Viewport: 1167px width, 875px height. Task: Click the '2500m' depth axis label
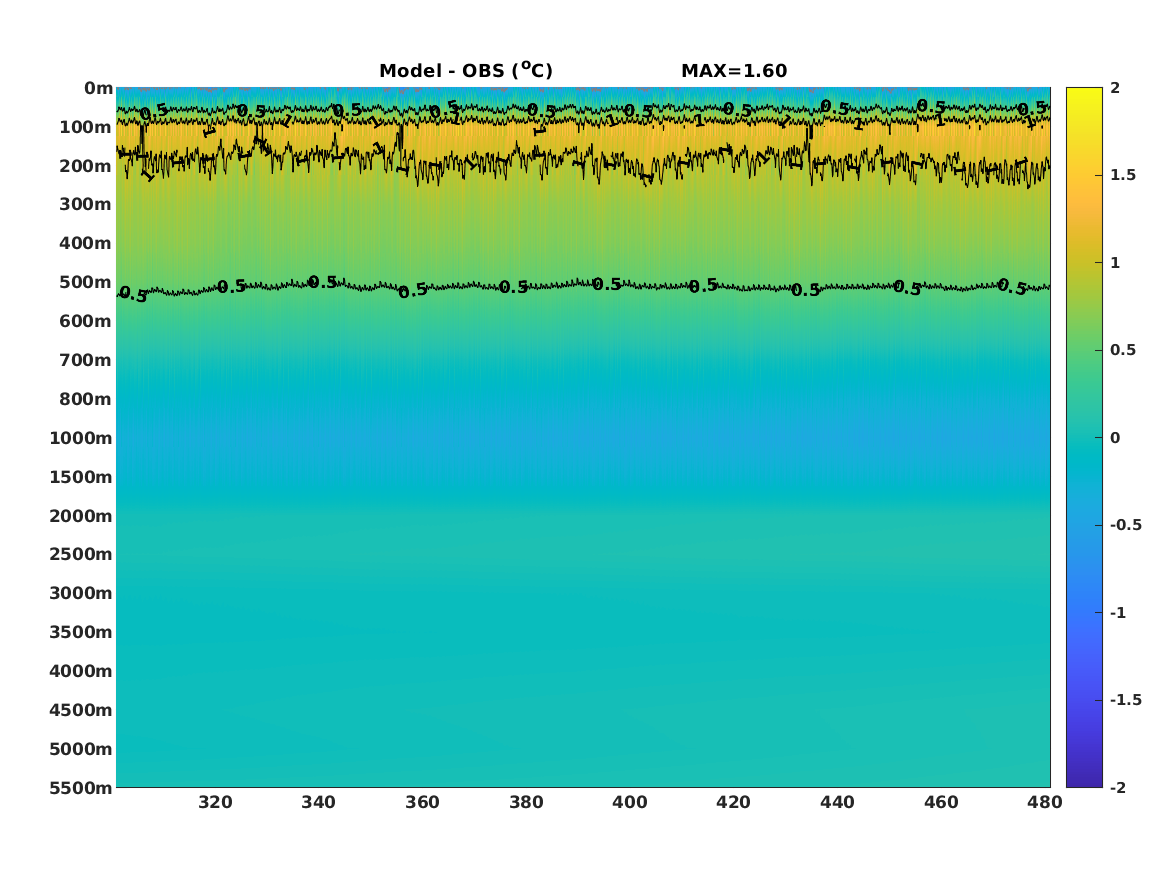pyautogui.click(x=81, y=554)
